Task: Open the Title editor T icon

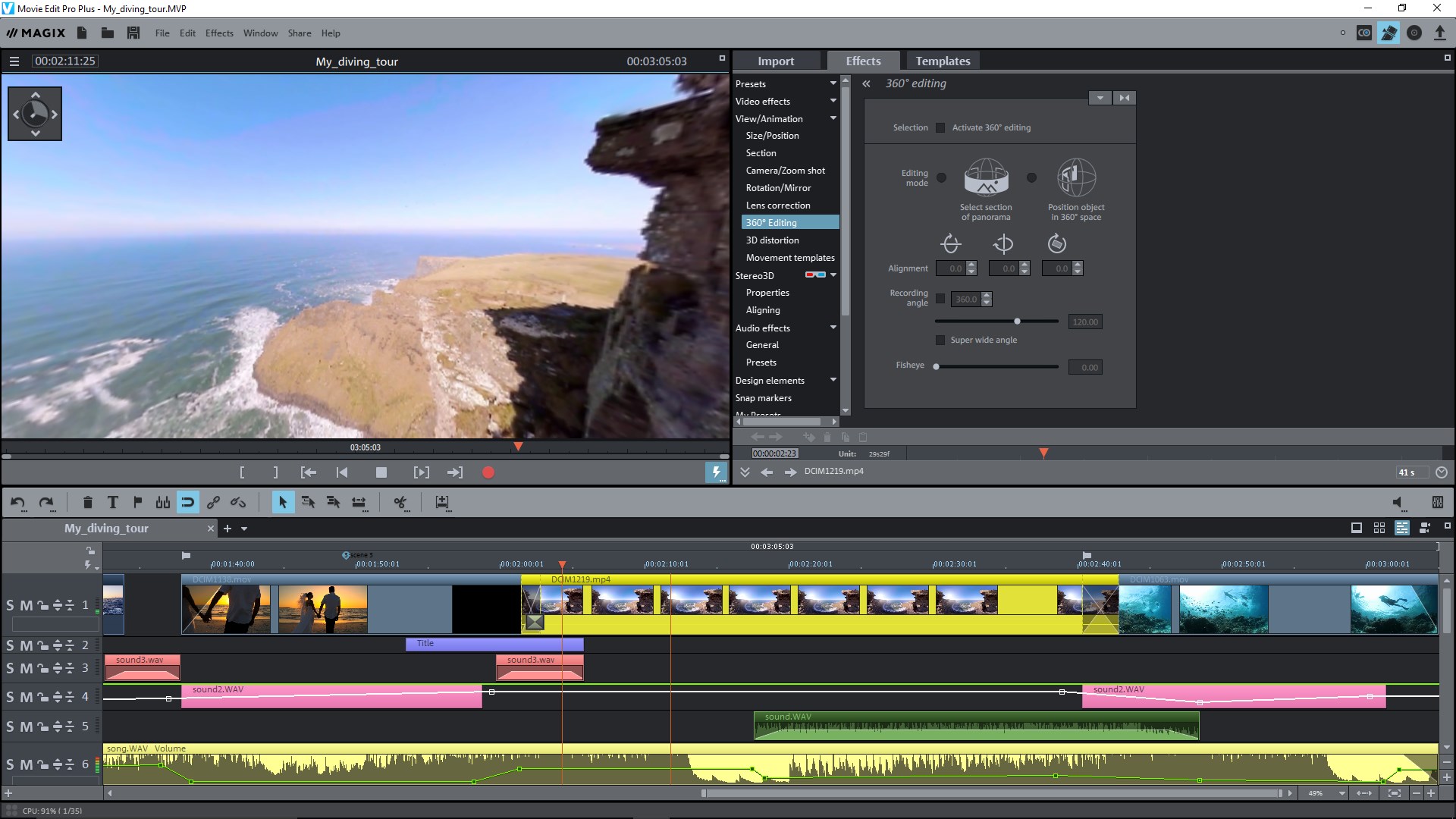Action: (112, 502)
